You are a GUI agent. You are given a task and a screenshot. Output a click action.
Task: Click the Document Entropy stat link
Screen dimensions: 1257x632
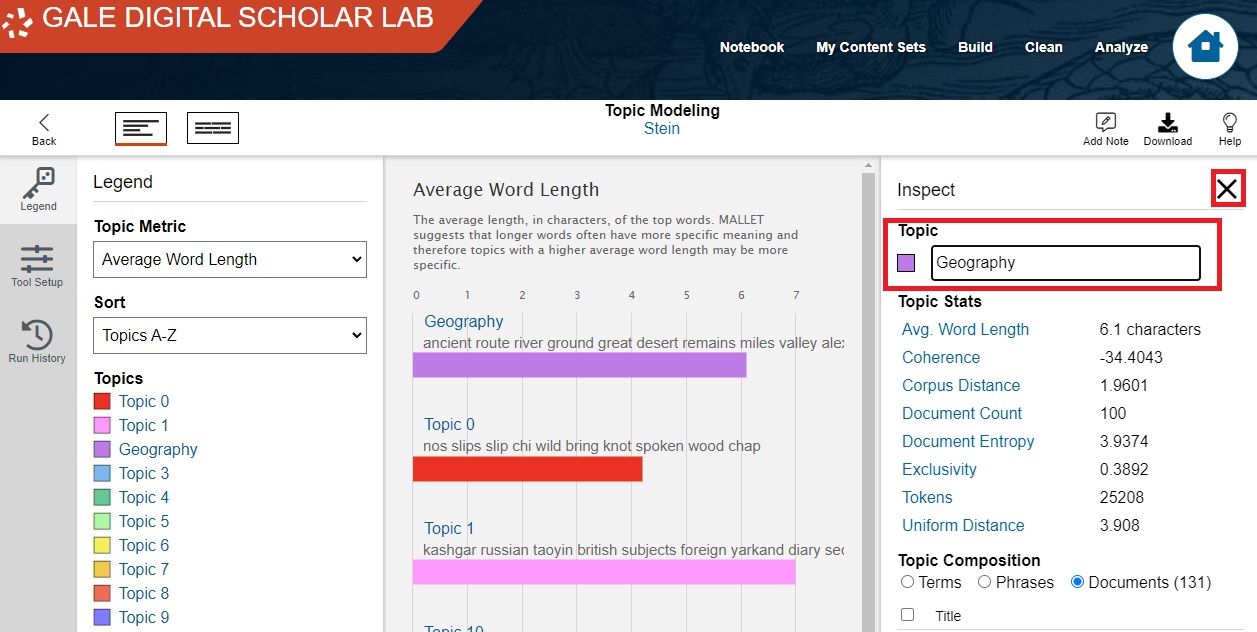[x=968, y=441]
